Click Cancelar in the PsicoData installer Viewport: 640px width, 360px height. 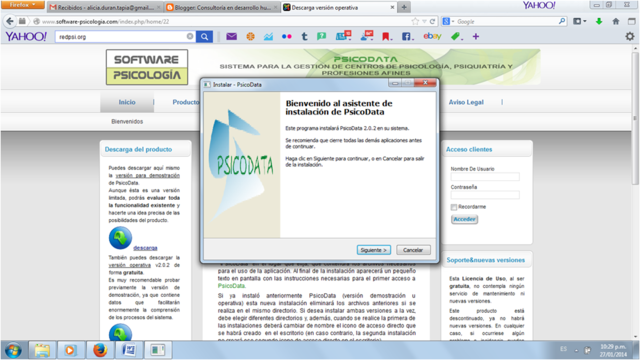click(413, 250)
